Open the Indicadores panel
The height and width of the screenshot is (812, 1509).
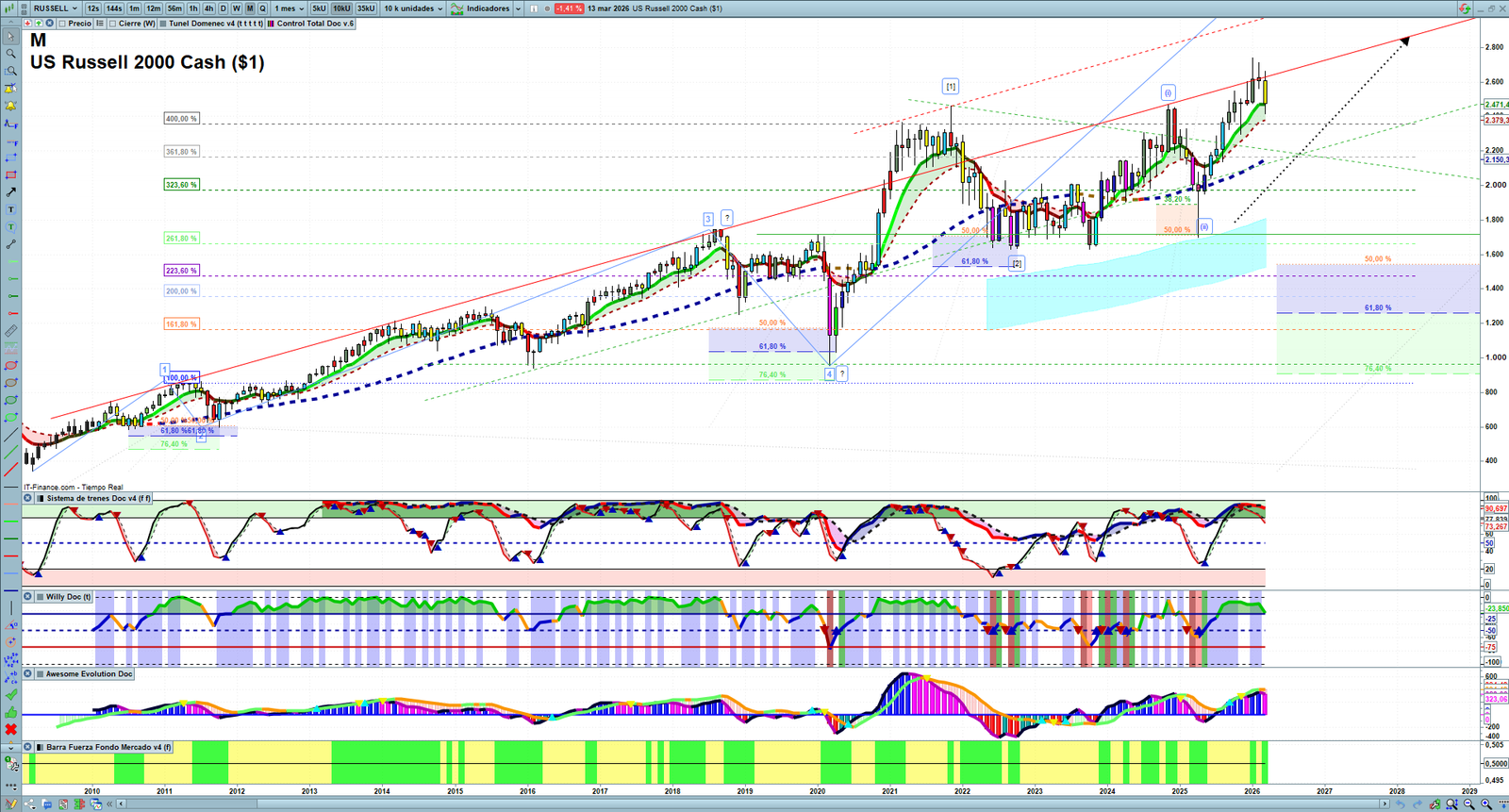click(481, 8)
